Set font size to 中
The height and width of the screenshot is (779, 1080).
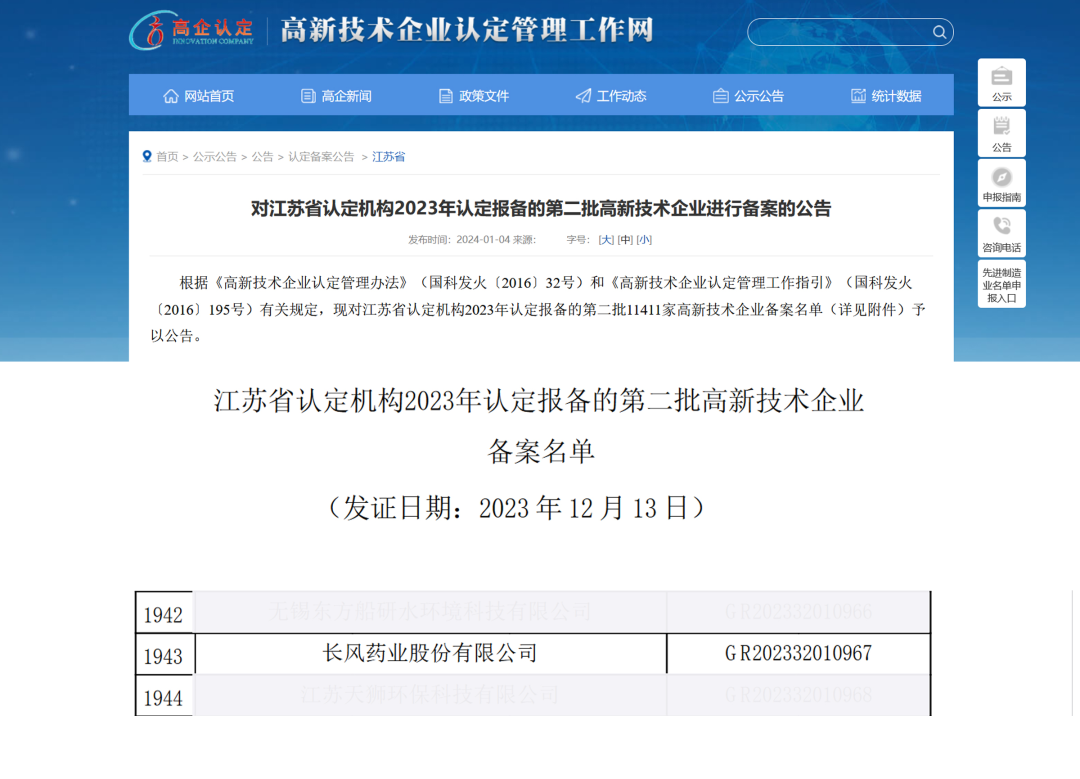point(625,240)
